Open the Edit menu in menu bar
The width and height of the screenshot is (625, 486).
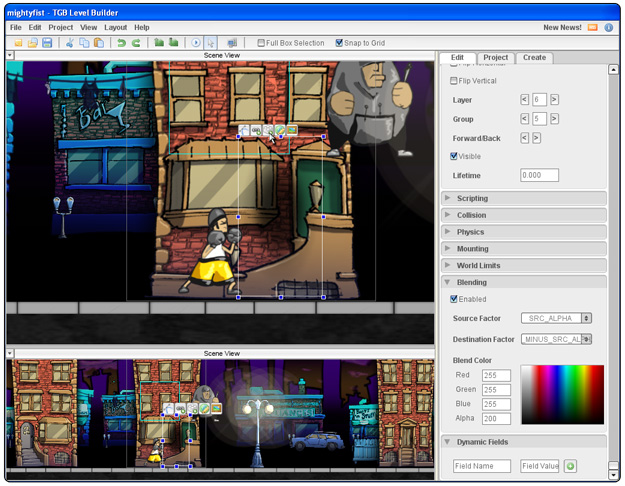tap(35, 28)
